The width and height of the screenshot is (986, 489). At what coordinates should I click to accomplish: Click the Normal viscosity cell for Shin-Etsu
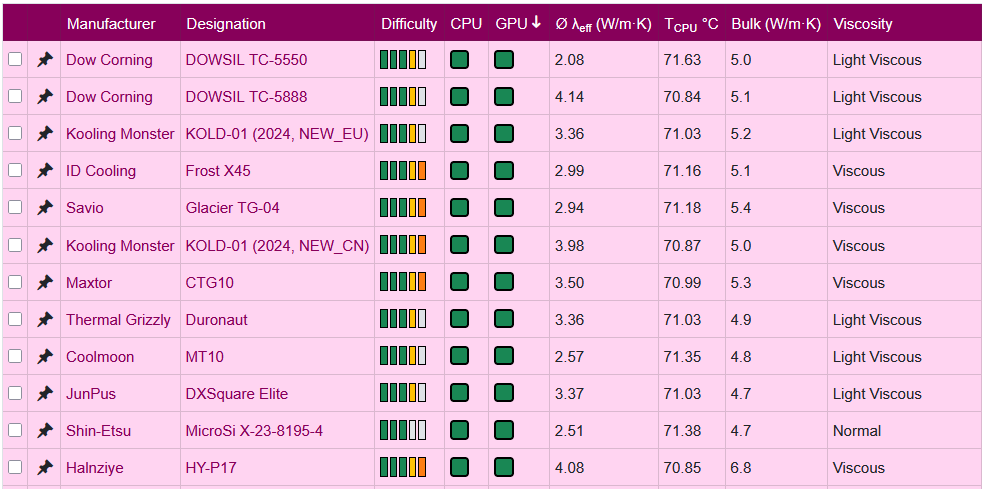click(856, 431)
